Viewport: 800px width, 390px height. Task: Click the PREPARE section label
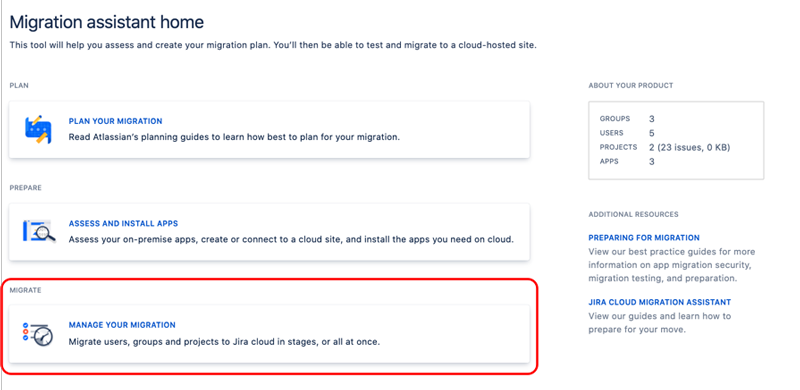tap(26, 188)
